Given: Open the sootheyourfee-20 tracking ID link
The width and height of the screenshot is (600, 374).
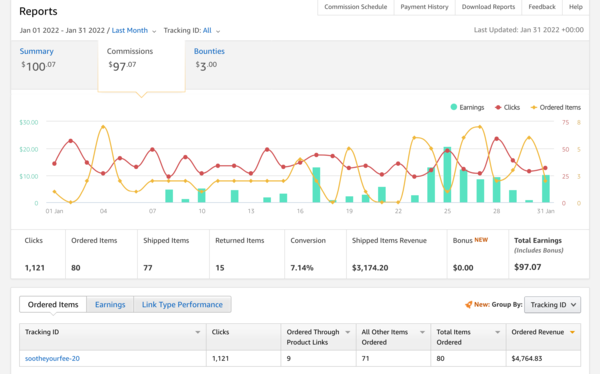Looking at the screenshot, I should pyautogui.click(x=52, y=359).
